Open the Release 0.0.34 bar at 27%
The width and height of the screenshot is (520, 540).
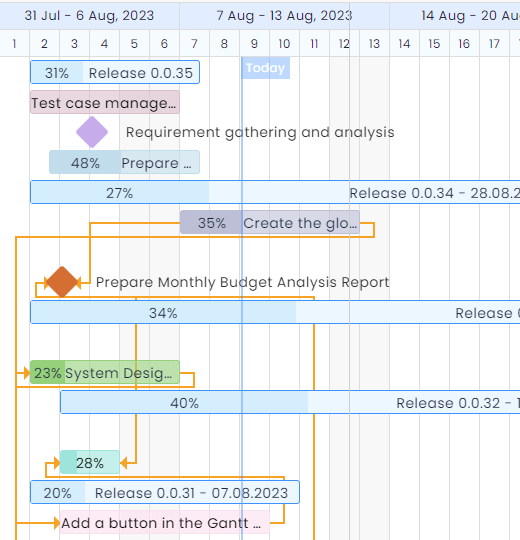(x=275, y=192)
